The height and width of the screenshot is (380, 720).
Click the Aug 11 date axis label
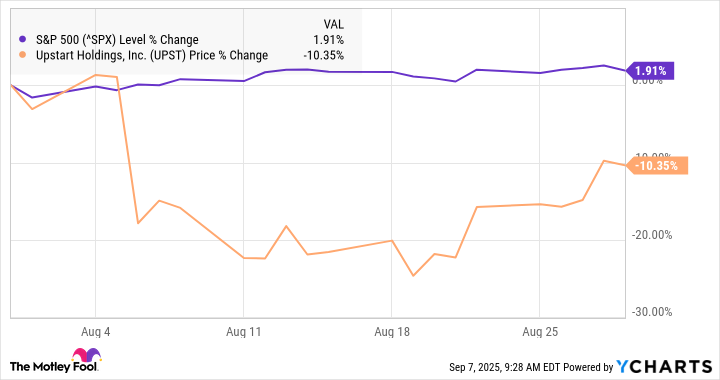coord(243,332)
